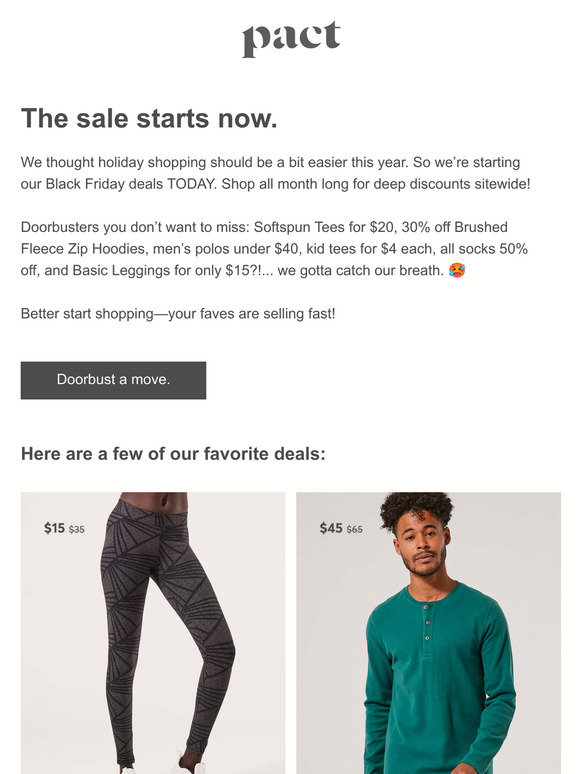The width and height of the screenshot is (580, 774).
Task: Click the 'Doorbust a move.' button
Action: [x=113, y=380]
